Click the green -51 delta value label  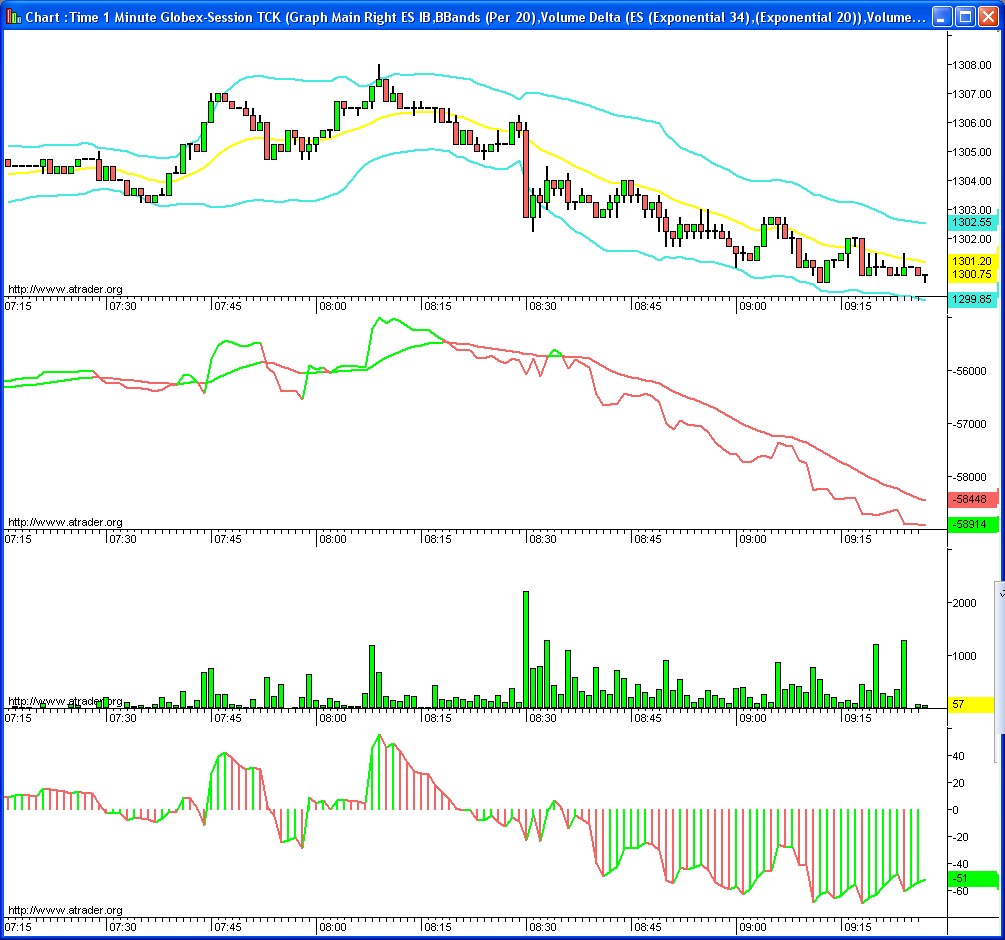click(x=972, y=878)
